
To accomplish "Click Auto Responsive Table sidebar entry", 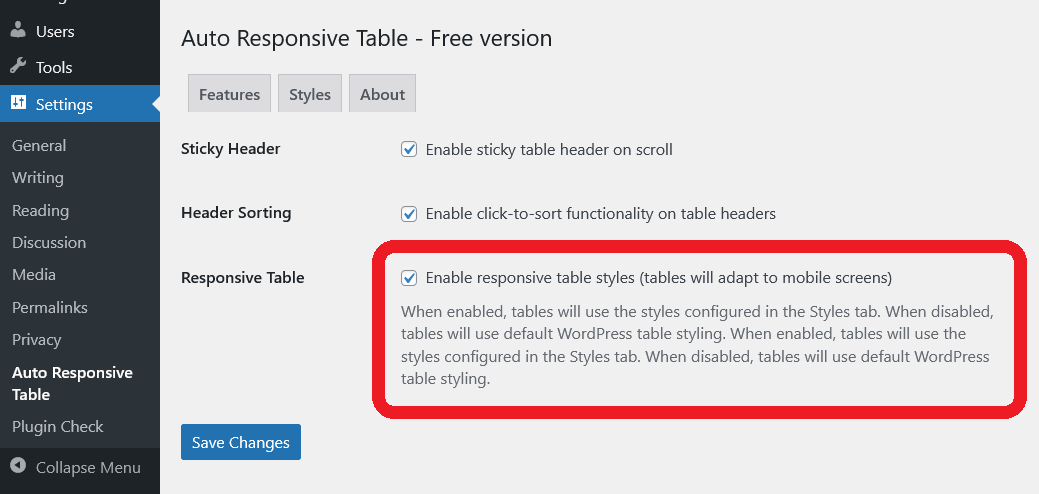I will coord(72,383).
